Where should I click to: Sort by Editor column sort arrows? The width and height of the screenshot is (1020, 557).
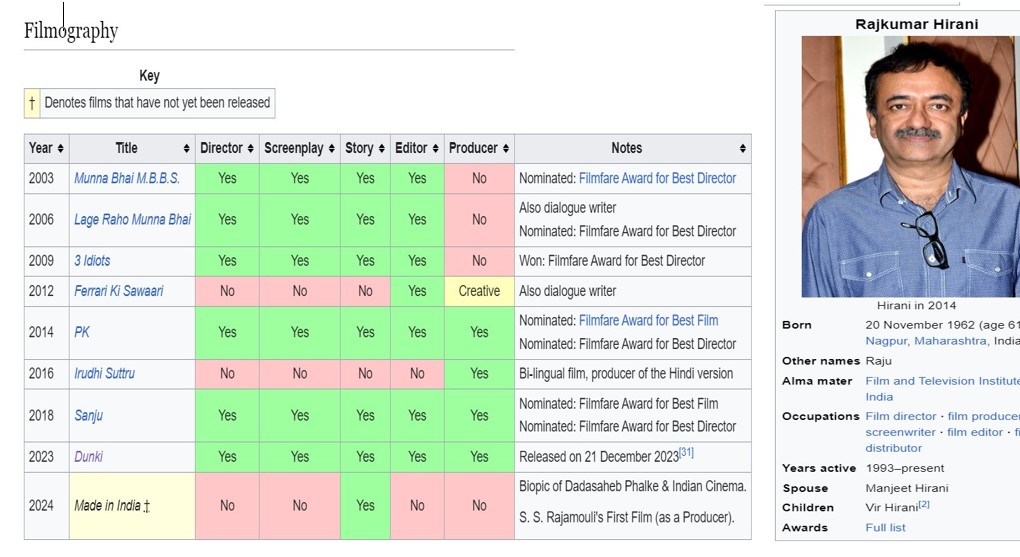point(435,148)
